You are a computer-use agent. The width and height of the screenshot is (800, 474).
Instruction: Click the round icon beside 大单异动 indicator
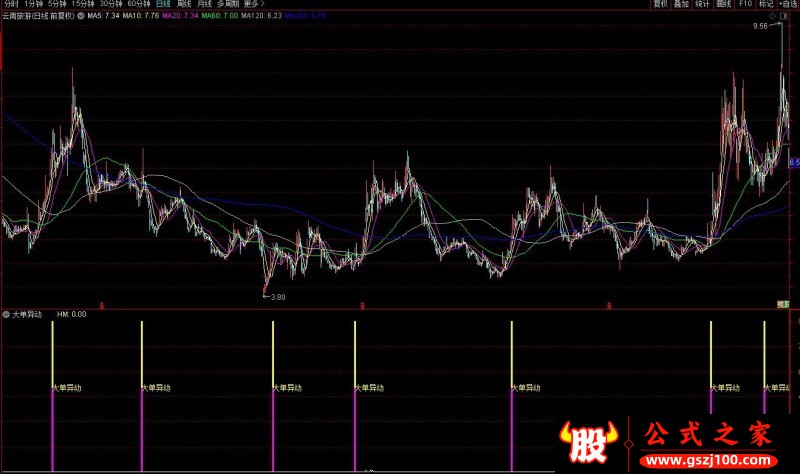pos(7,313)
